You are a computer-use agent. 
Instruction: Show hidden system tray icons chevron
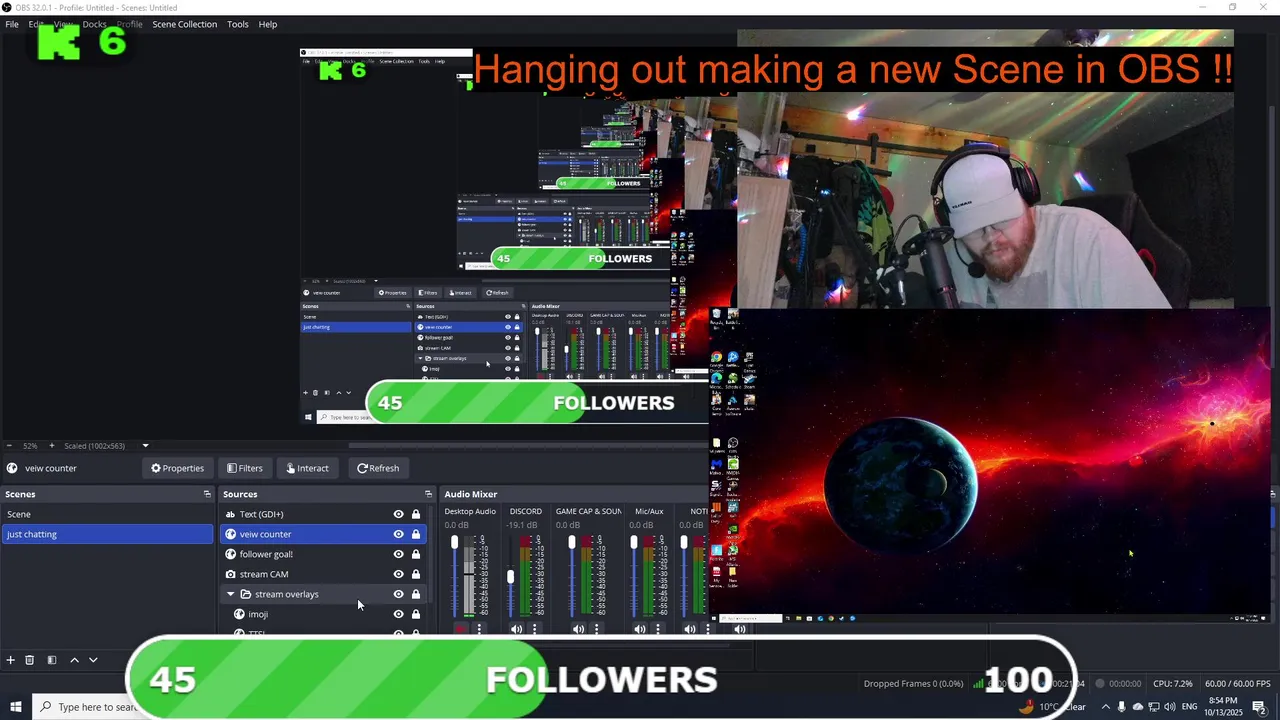[x=1105, y=707]
